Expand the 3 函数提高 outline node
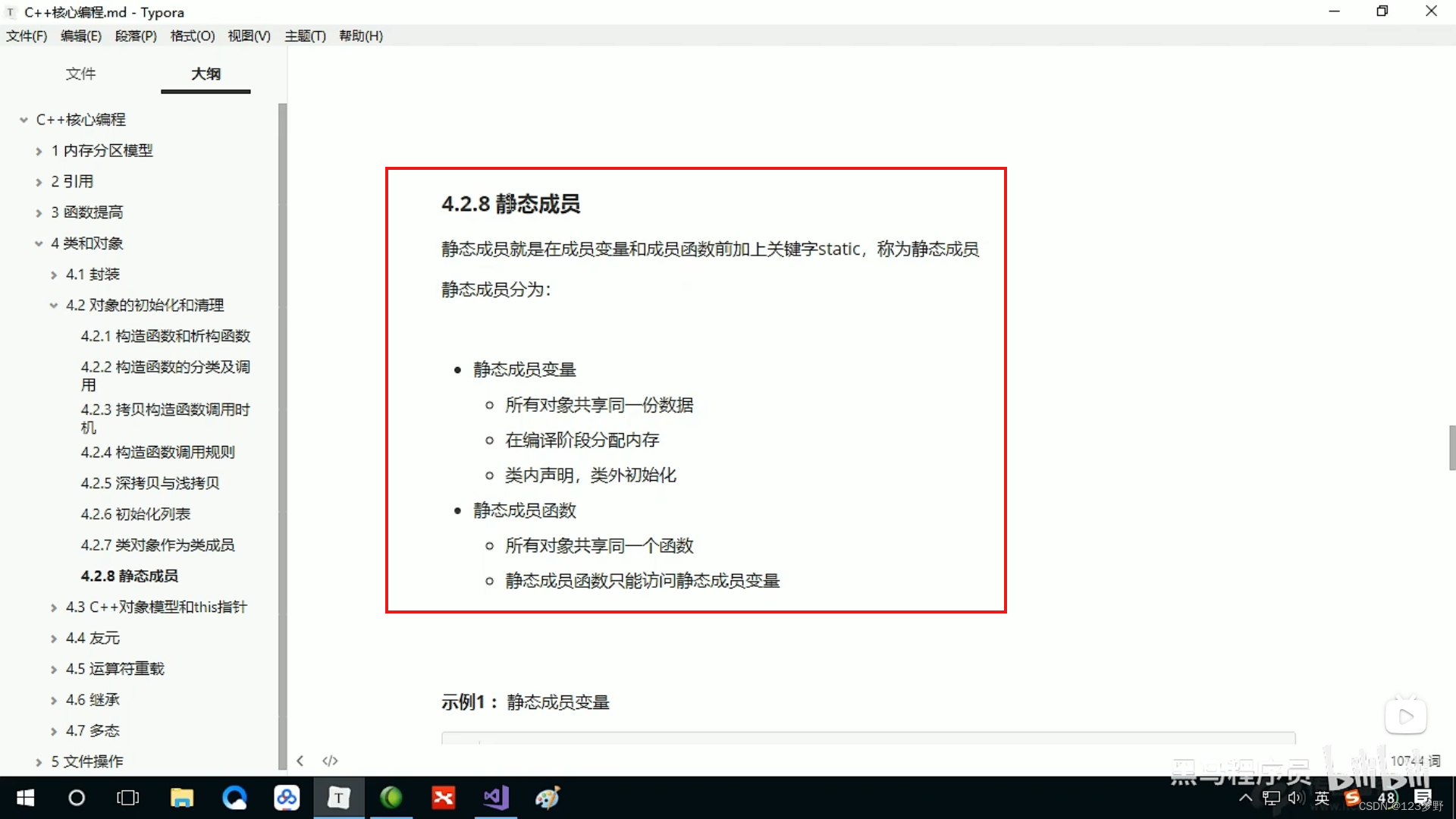1456x819 pixels. (x=39, y=213)
